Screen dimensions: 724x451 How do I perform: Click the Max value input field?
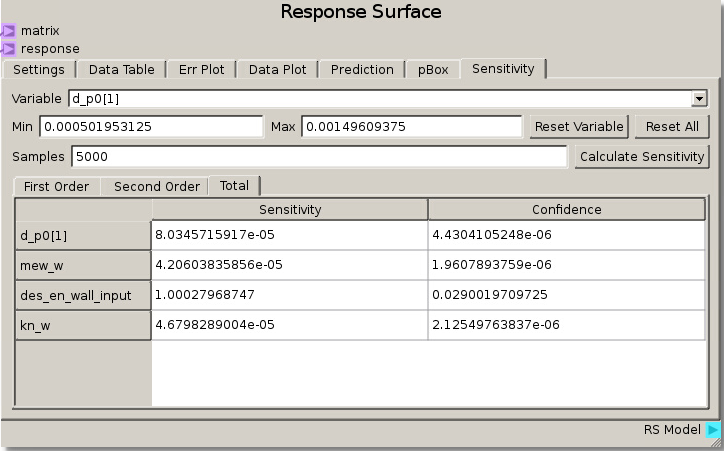coord(411,127)
